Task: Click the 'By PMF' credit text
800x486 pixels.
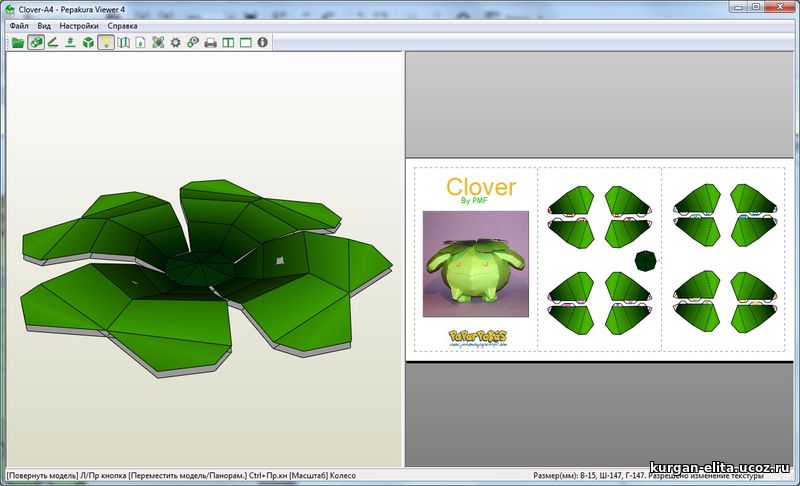Action: point(474,200)
